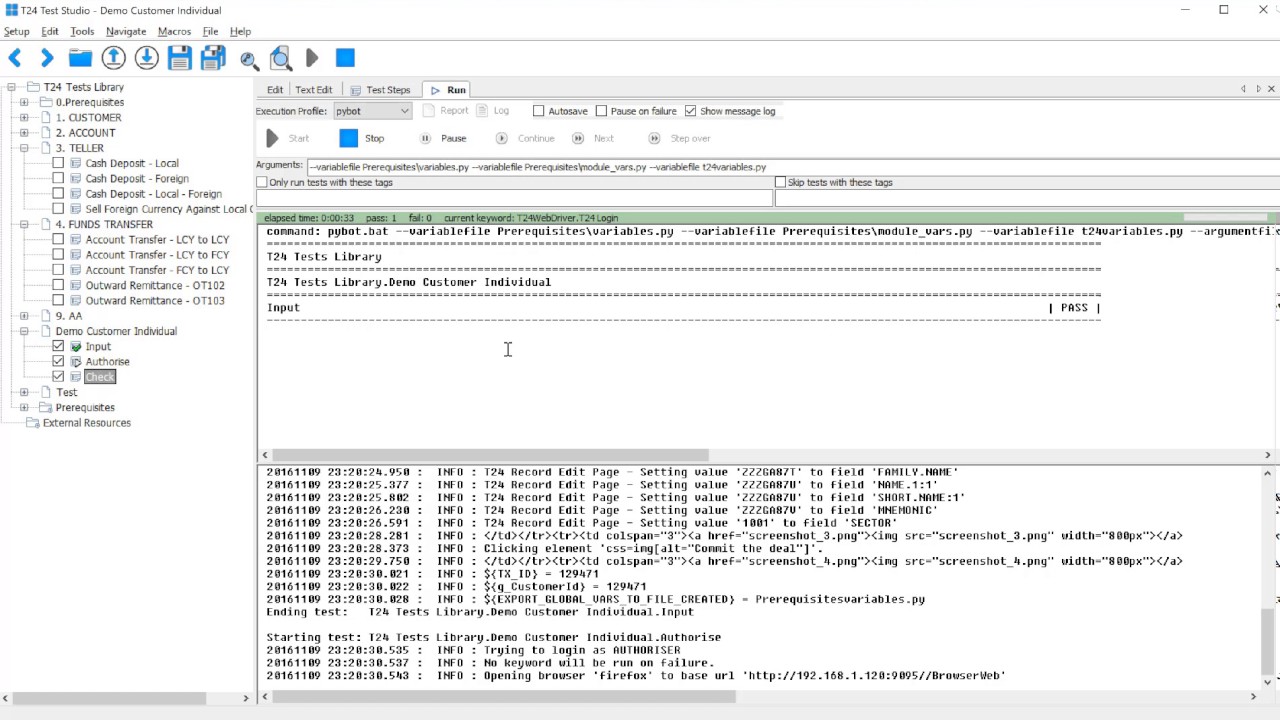Click the Cash Deposit - Local test icon
Image resolution: width=1280 pixels, height=720 pixels.
76,163
